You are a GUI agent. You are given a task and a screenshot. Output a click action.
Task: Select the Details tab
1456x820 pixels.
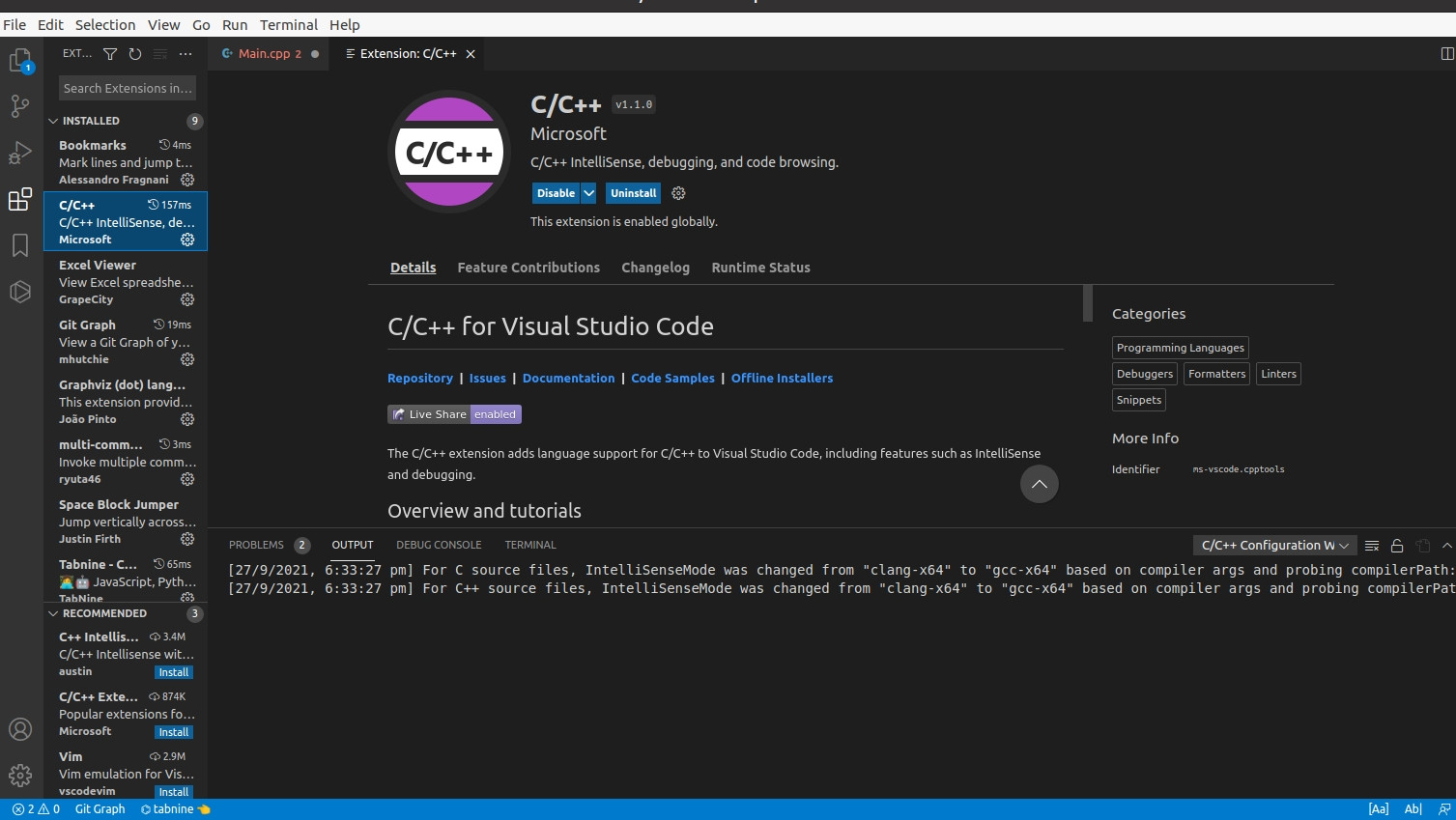click(414, 268)
